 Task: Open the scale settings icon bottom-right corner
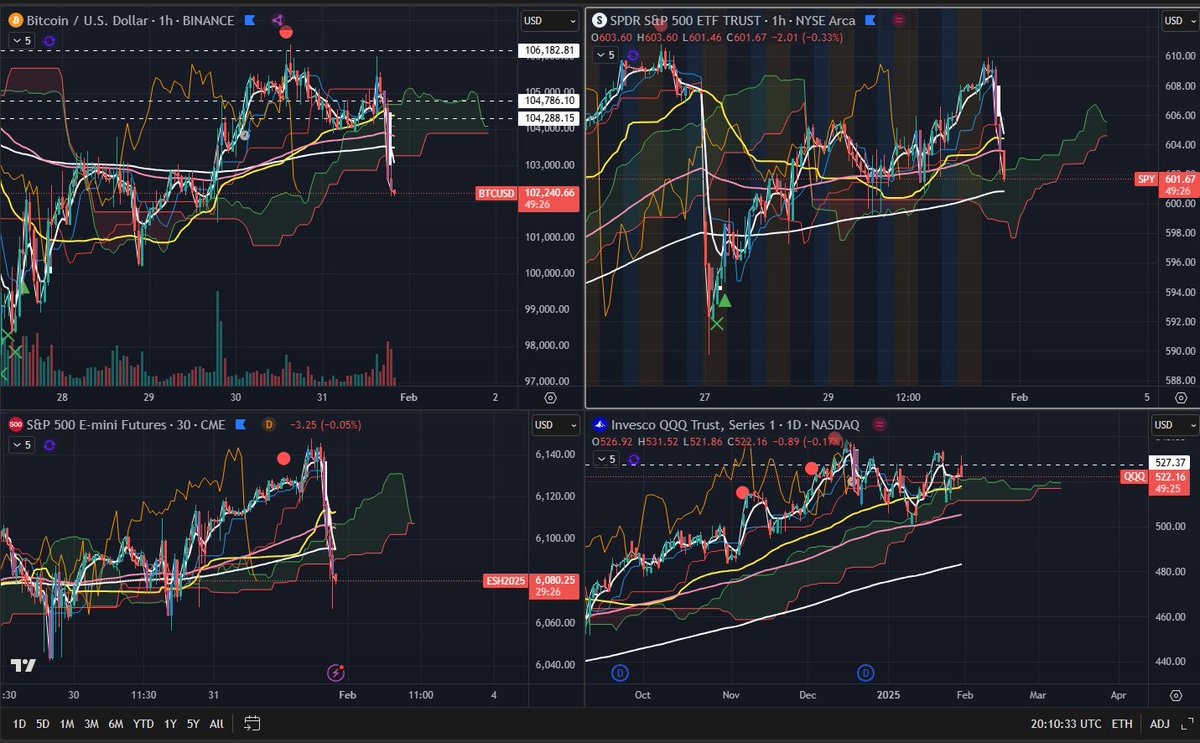(1176, 695)
